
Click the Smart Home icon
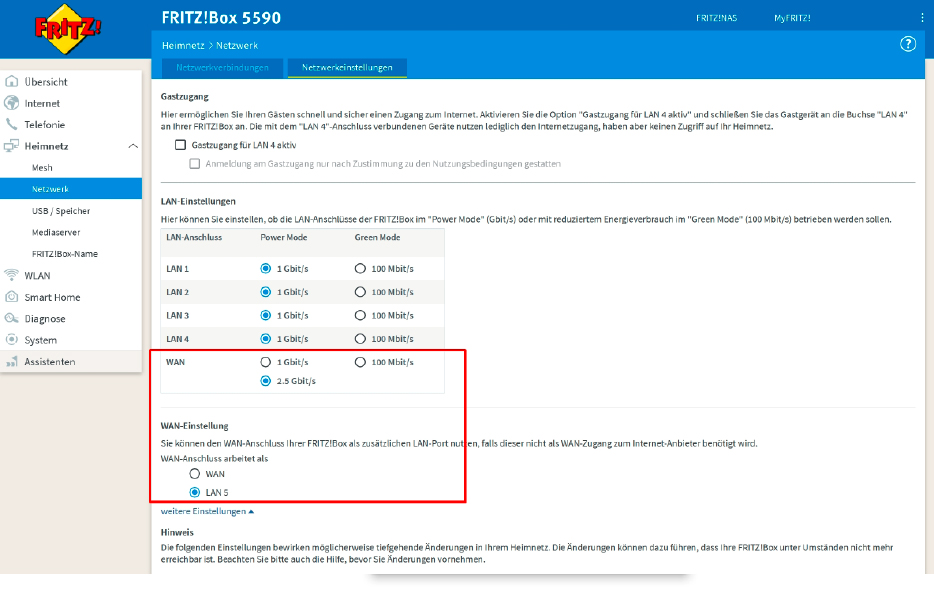(11, 296)
